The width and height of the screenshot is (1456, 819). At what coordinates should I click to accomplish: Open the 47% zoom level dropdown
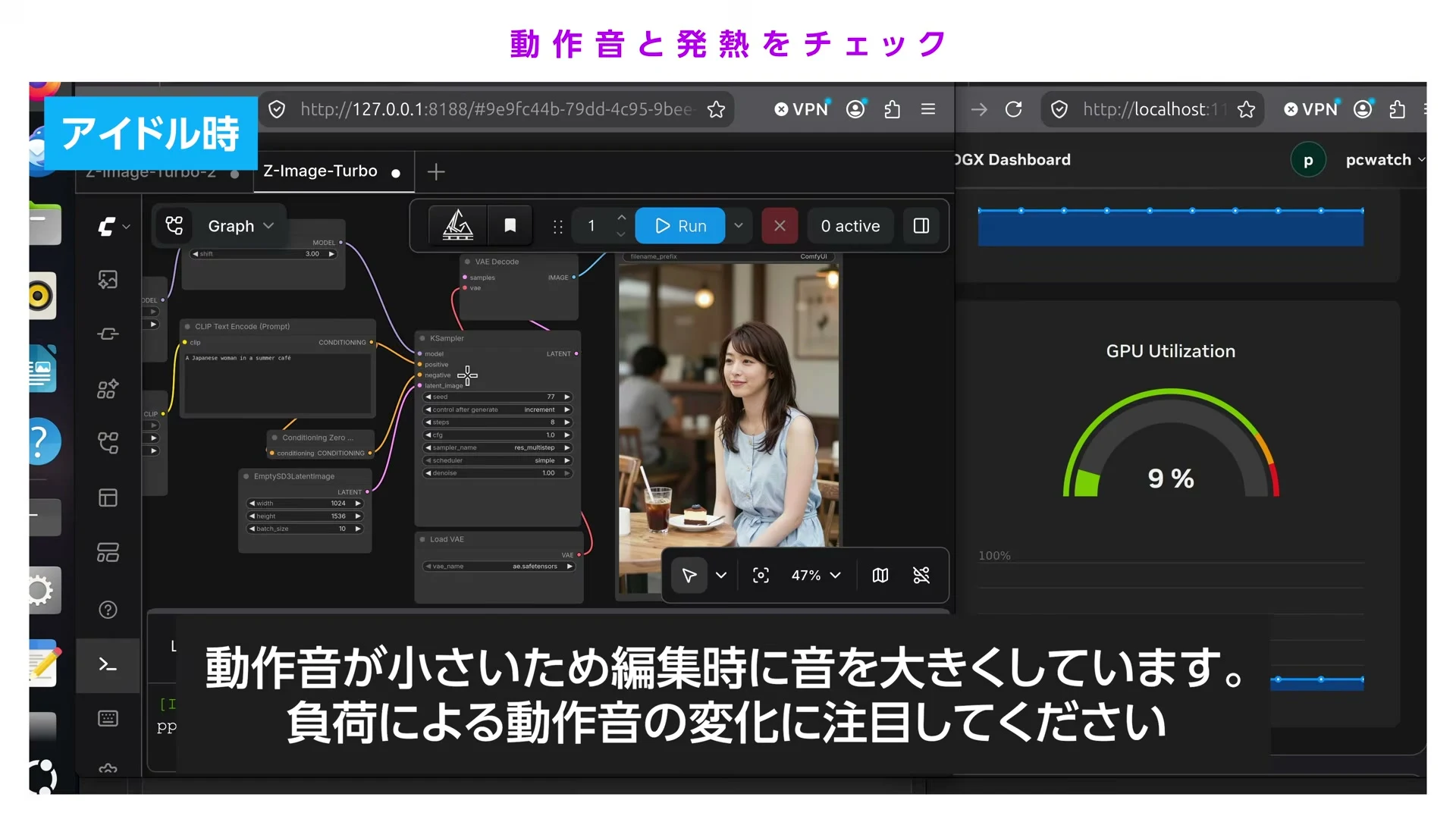pos(816,576)
